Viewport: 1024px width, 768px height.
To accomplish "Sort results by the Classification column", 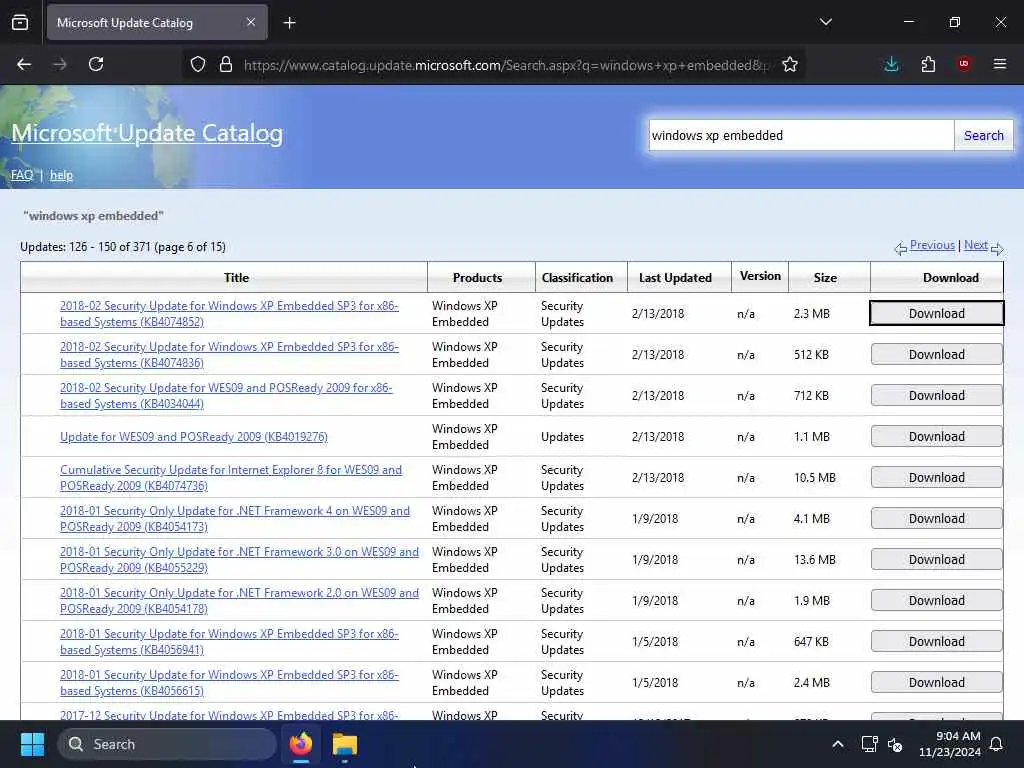I will 577,278.
